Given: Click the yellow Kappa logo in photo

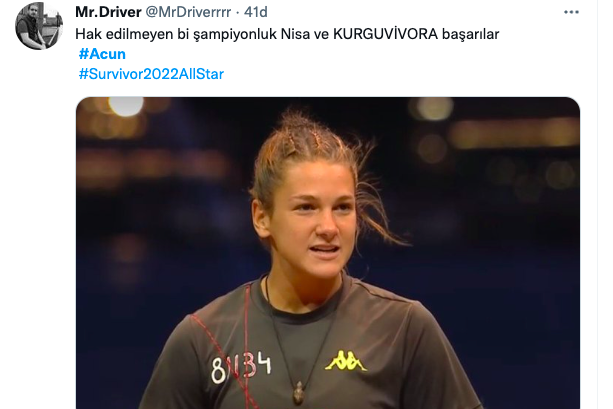Looking at the screenshot, I should (x=345, y=361).
